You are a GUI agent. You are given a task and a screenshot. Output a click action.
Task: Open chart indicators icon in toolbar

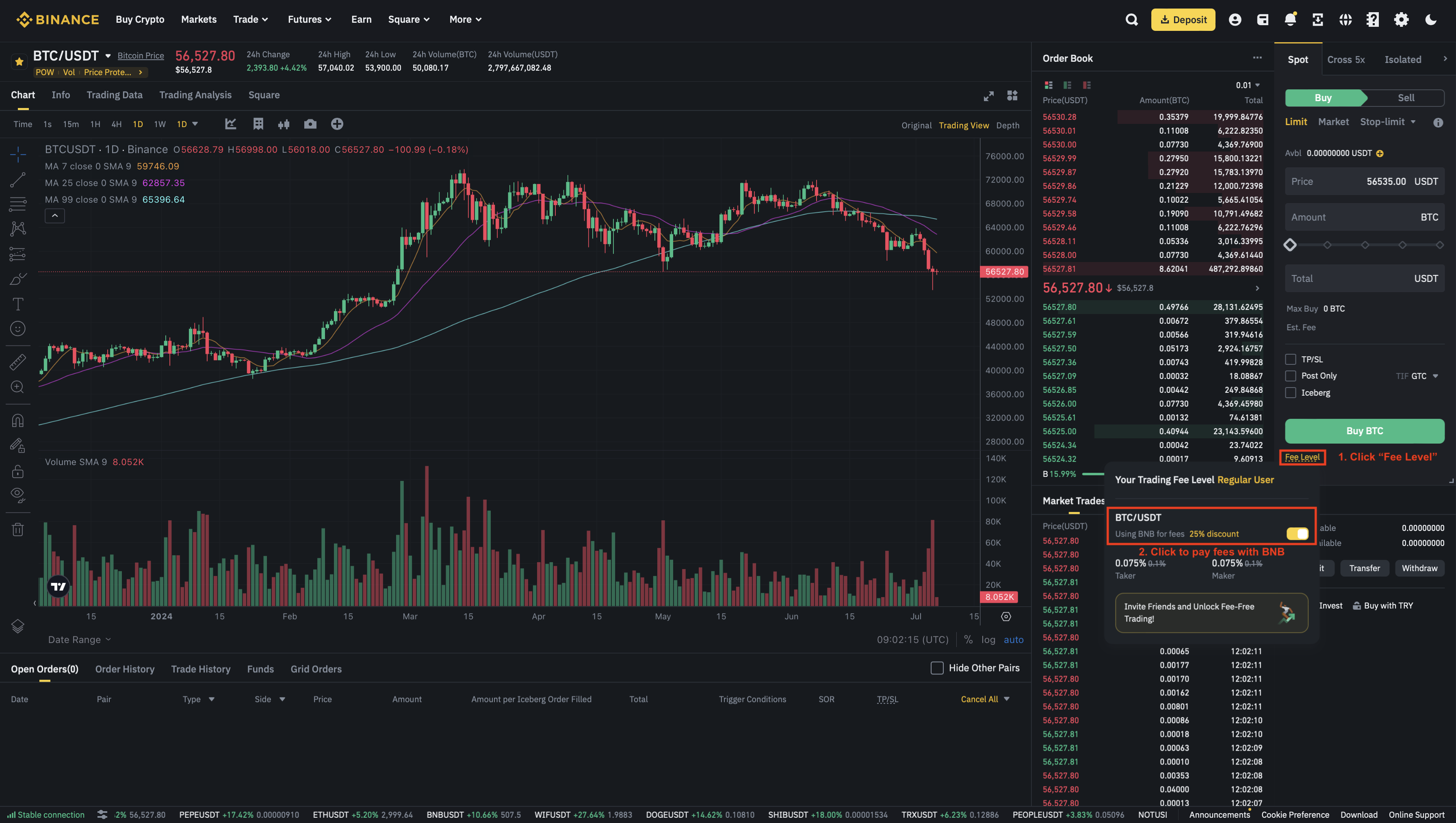pyautogui.click(x=230, y=124)
